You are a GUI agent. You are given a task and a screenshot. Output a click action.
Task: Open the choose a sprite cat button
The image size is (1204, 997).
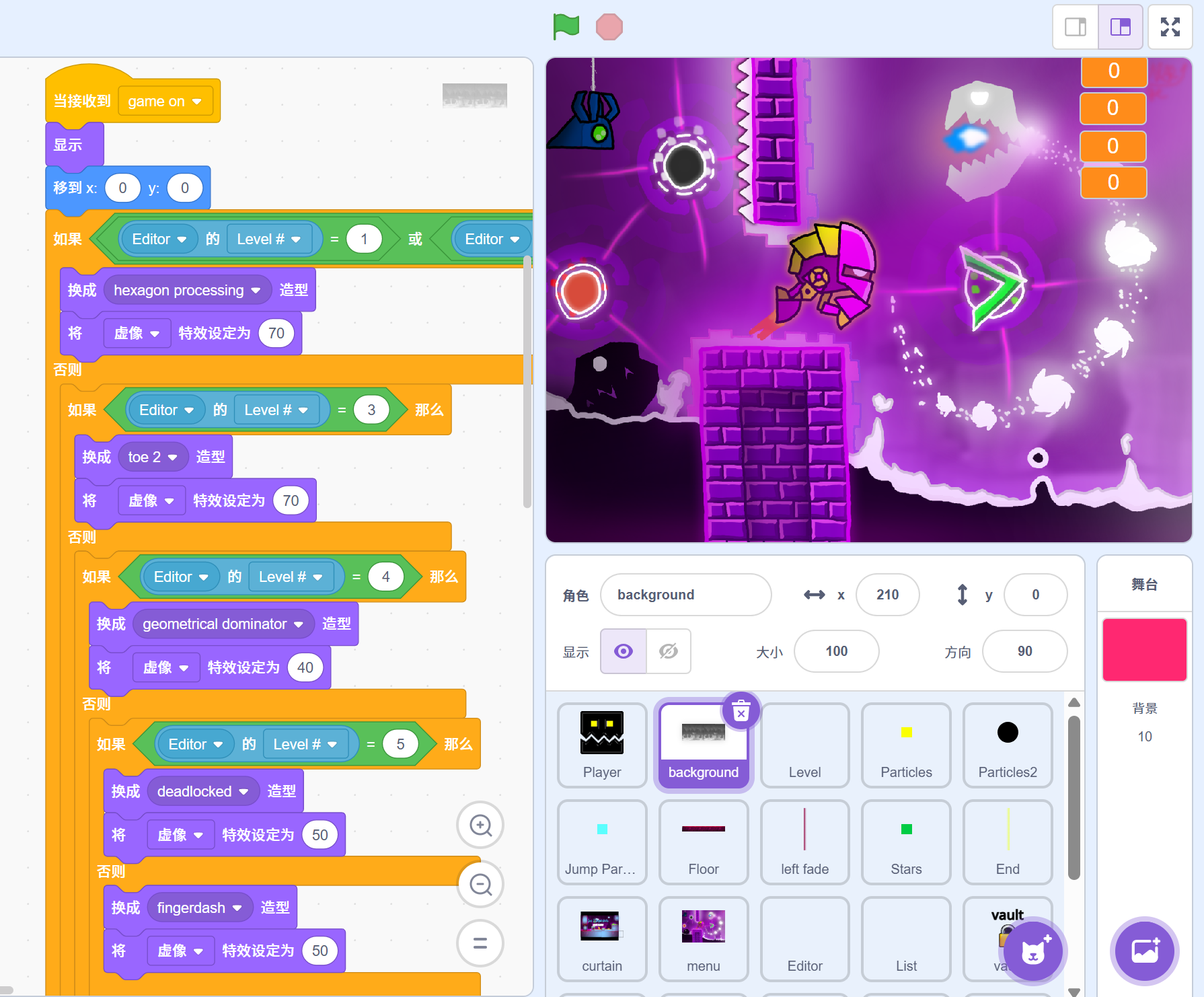(x=1032, y=951)
